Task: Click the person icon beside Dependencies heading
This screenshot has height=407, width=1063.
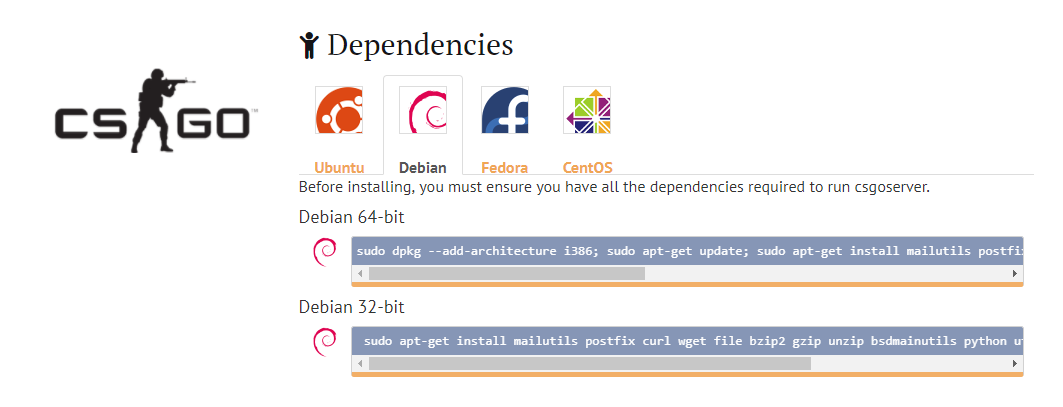Action: (x=308, y=45)
